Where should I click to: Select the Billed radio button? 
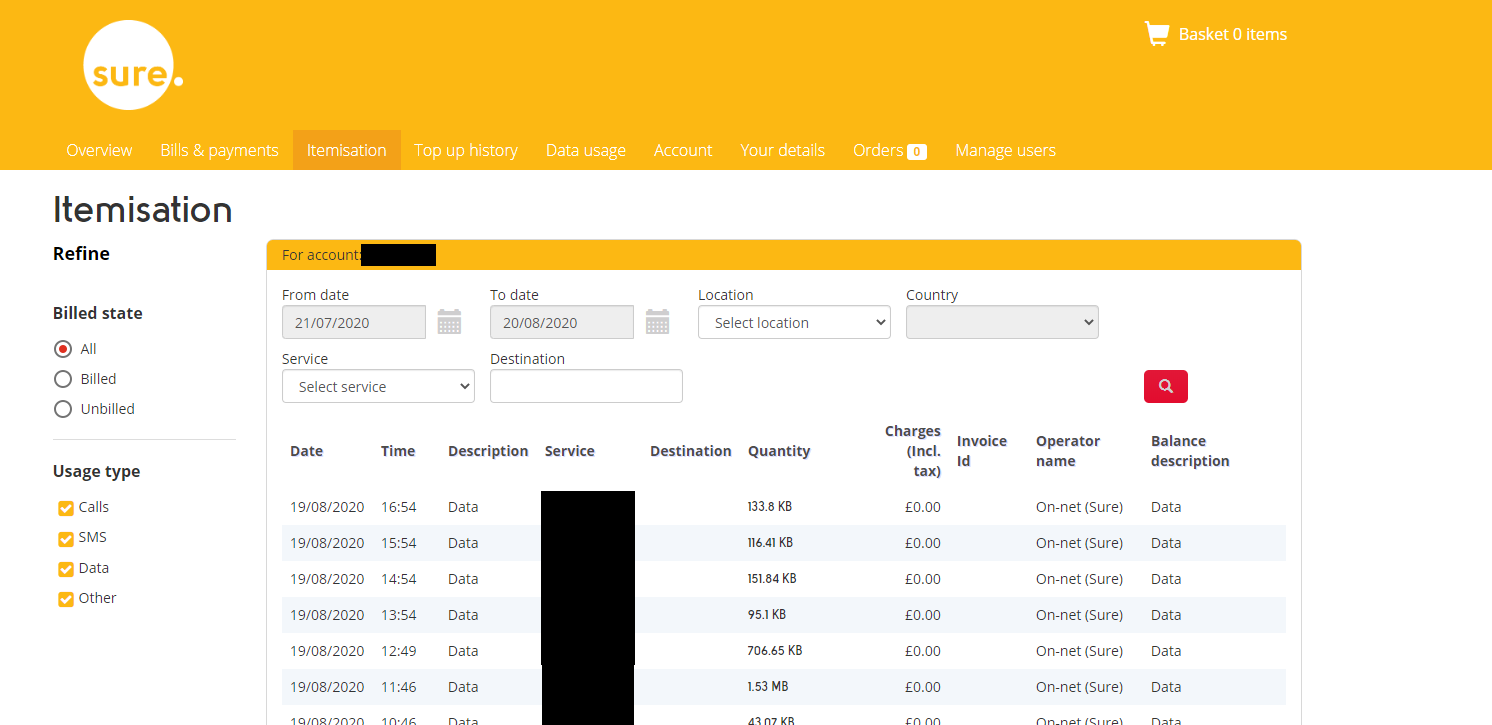[x=63, y=379]
